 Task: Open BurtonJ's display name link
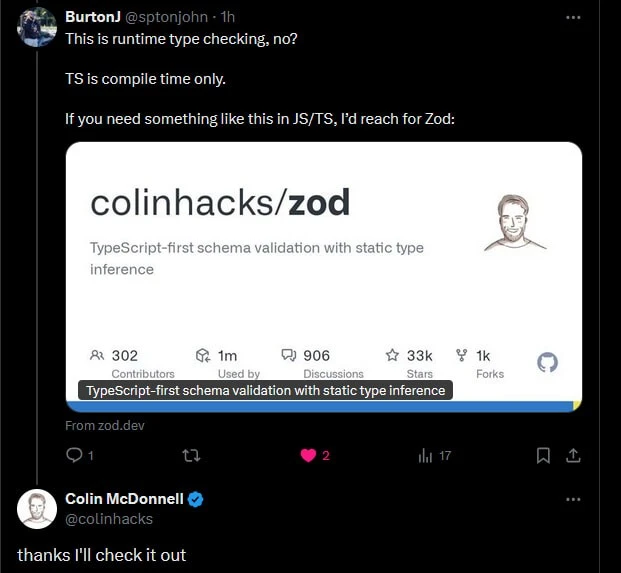[92, 17]
